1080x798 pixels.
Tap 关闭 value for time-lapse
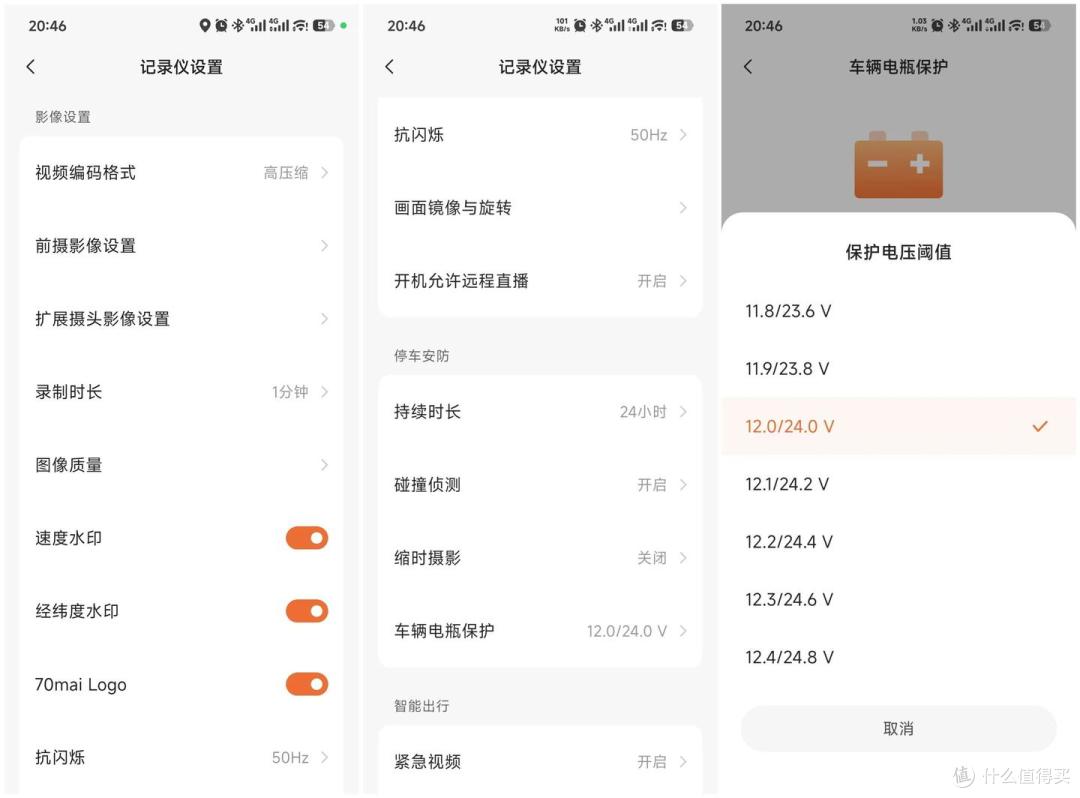(652, 558)
